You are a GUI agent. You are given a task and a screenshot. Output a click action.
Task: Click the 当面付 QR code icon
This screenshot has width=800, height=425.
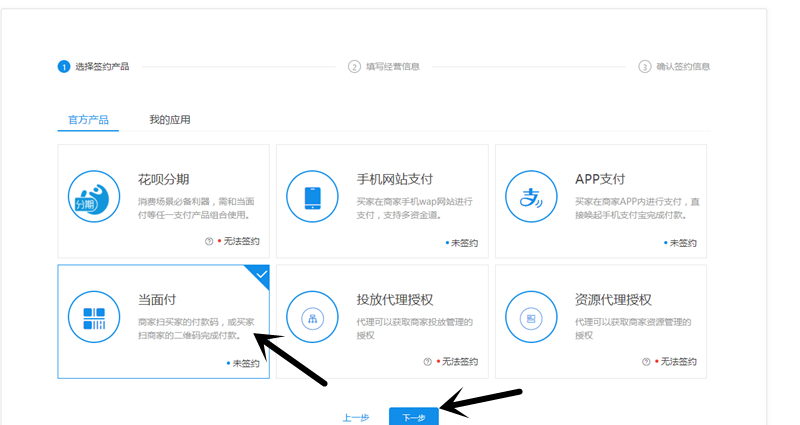tap(94, 317)
